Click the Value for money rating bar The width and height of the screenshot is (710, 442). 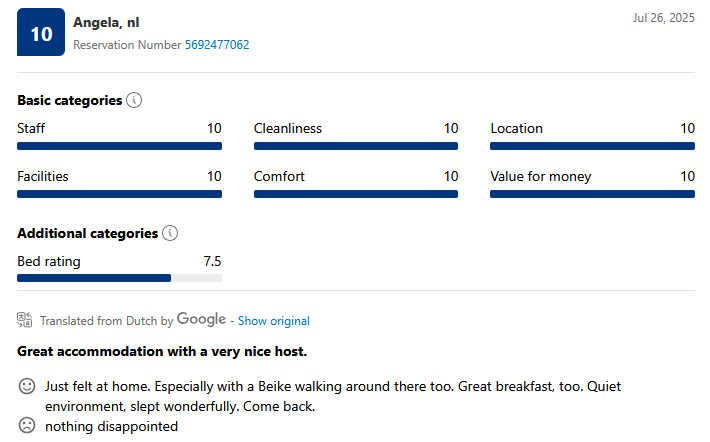[x=592, y=194]
